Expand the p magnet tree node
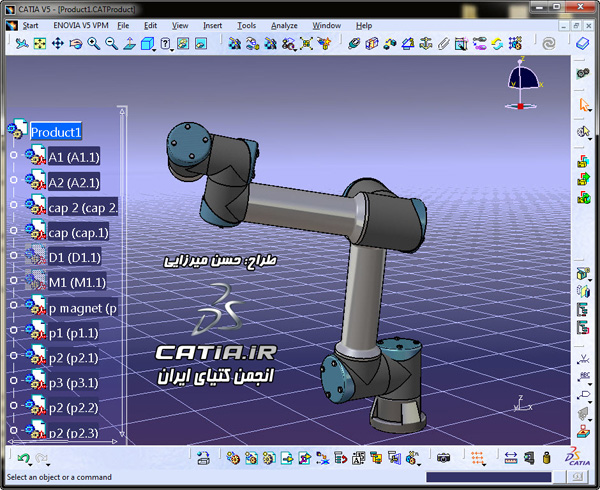This screenshot has height=490, width=600. pyautogui.click(x=14, y=305)
